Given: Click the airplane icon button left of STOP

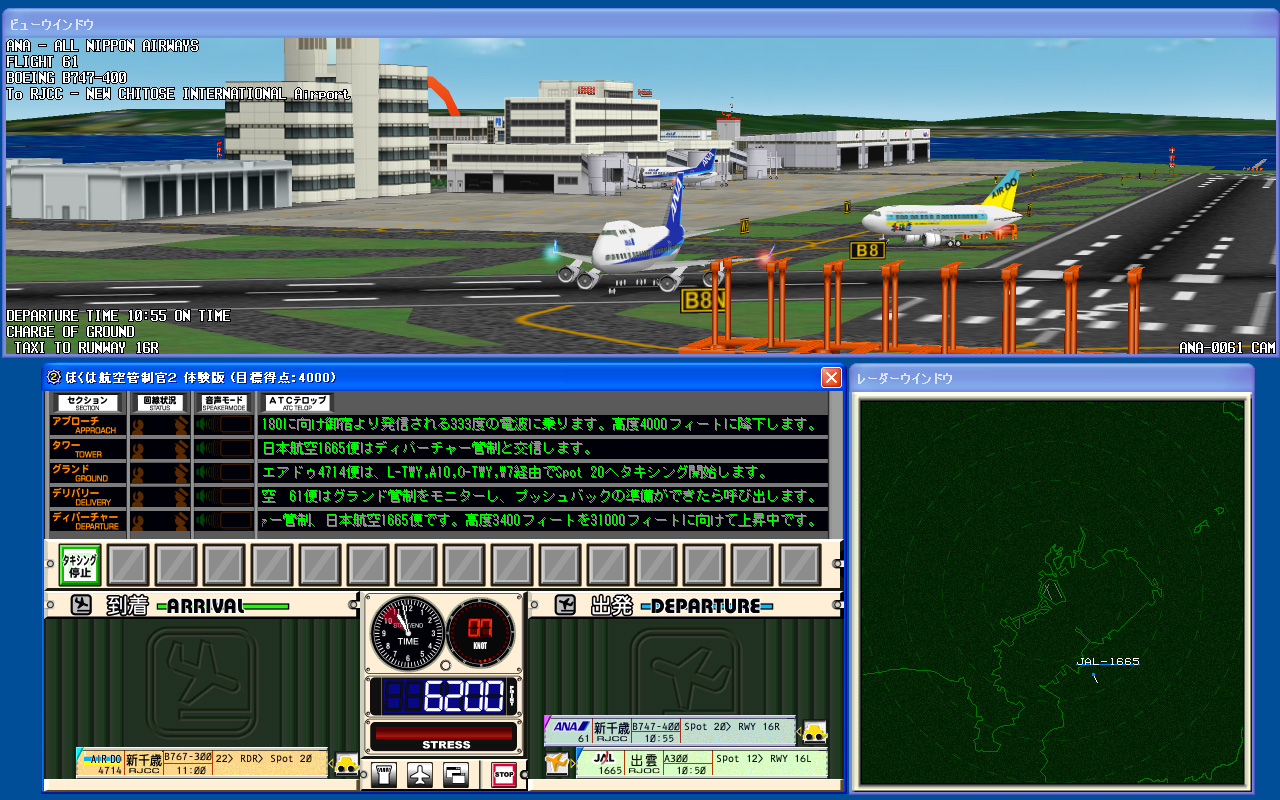Looking at the screenshot, I should 420,774.
